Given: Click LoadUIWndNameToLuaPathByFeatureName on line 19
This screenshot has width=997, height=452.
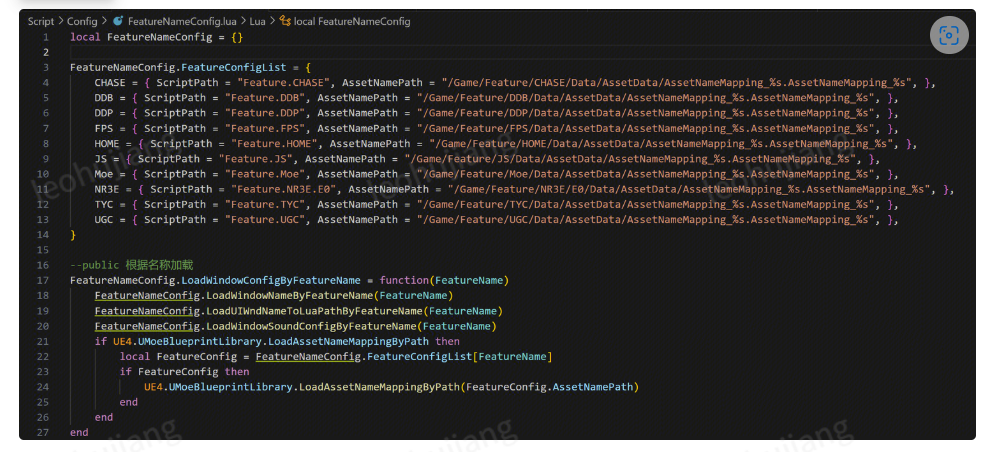Looking at the screenshot, I should tap(315, 311).
